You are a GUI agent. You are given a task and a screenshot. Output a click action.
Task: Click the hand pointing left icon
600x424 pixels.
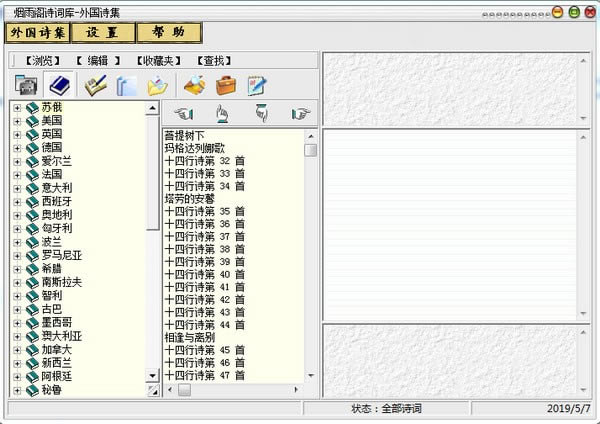pyautogui.click(x=183, y=114)
